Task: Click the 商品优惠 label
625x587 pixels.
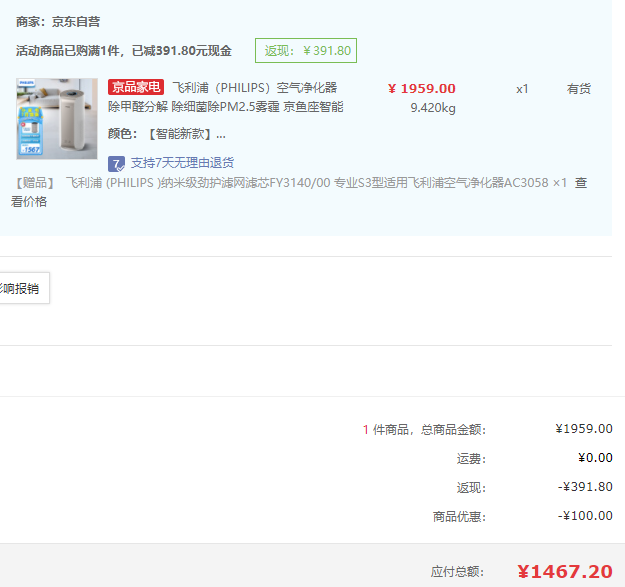Action: [460, 516]
